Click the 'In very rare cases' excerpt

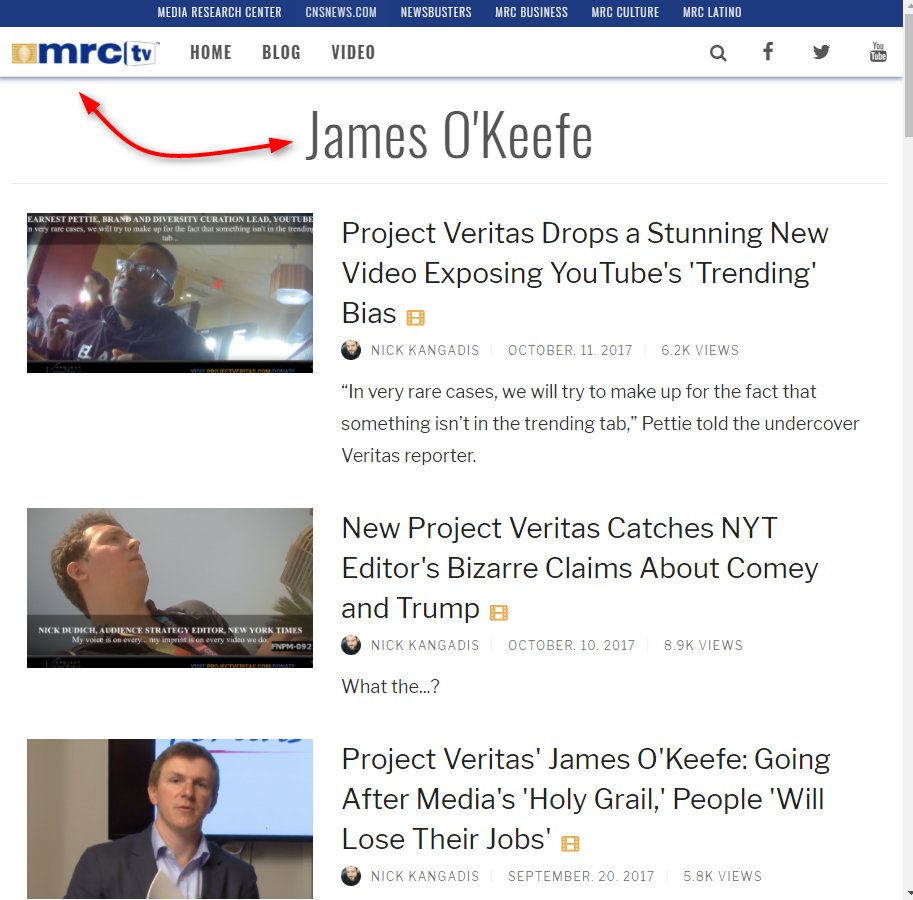click(600, 423)
